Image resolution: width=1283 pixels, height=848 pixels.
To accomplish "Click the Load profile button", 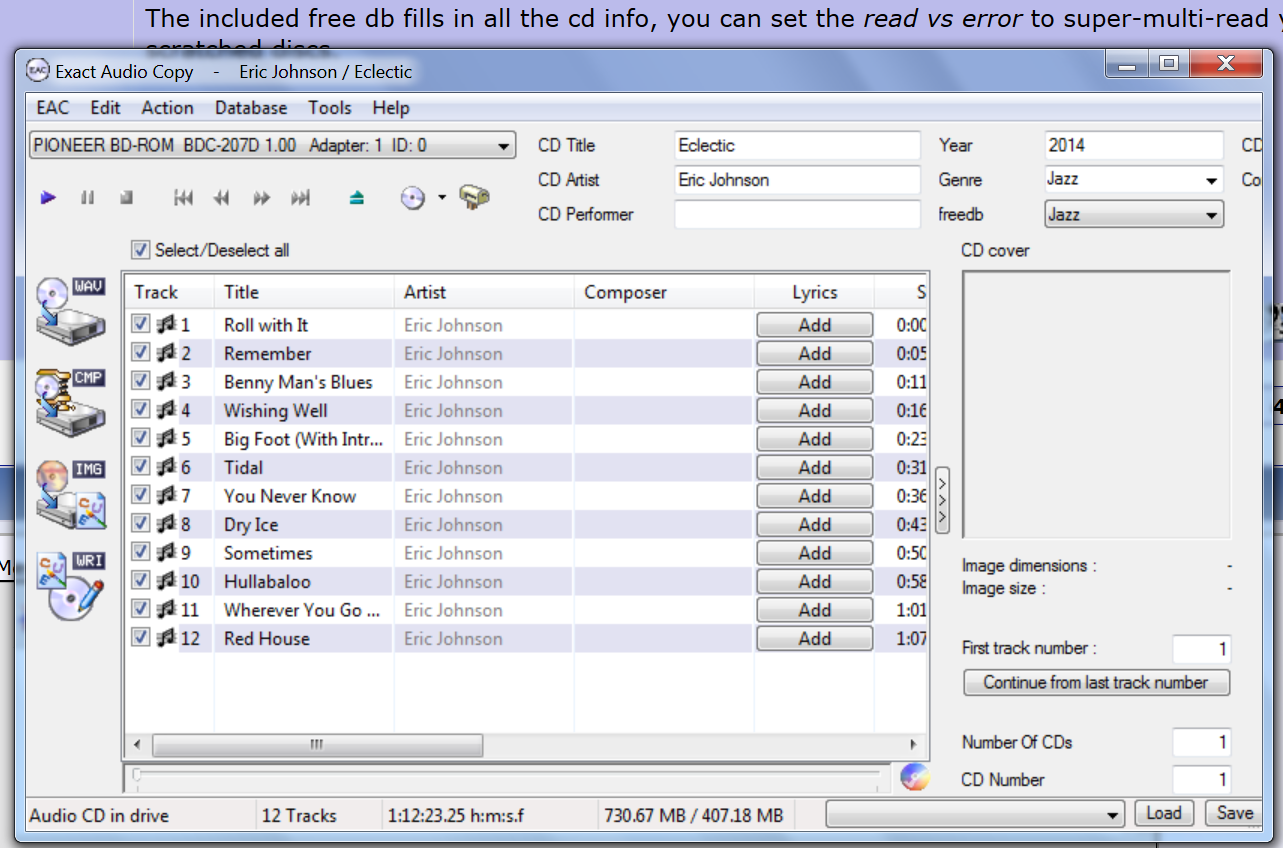I will (1164, 813).
